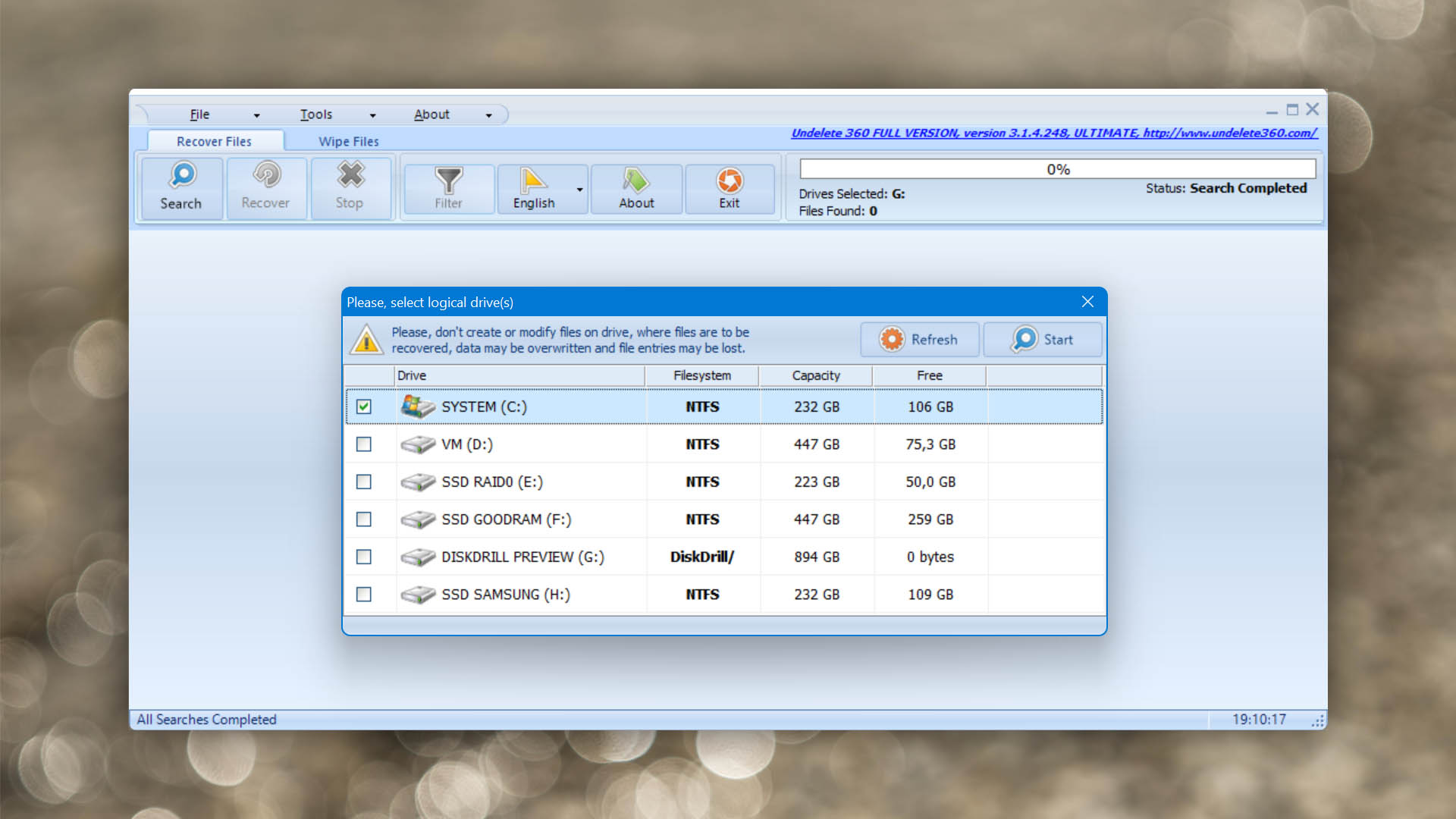
Task: Click the Refresh button in the dialog
Action: 920,340
